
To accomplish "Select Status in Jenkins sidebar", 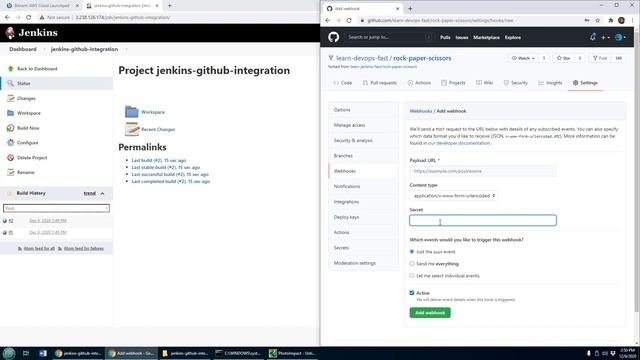I will (x=23, y=83).
